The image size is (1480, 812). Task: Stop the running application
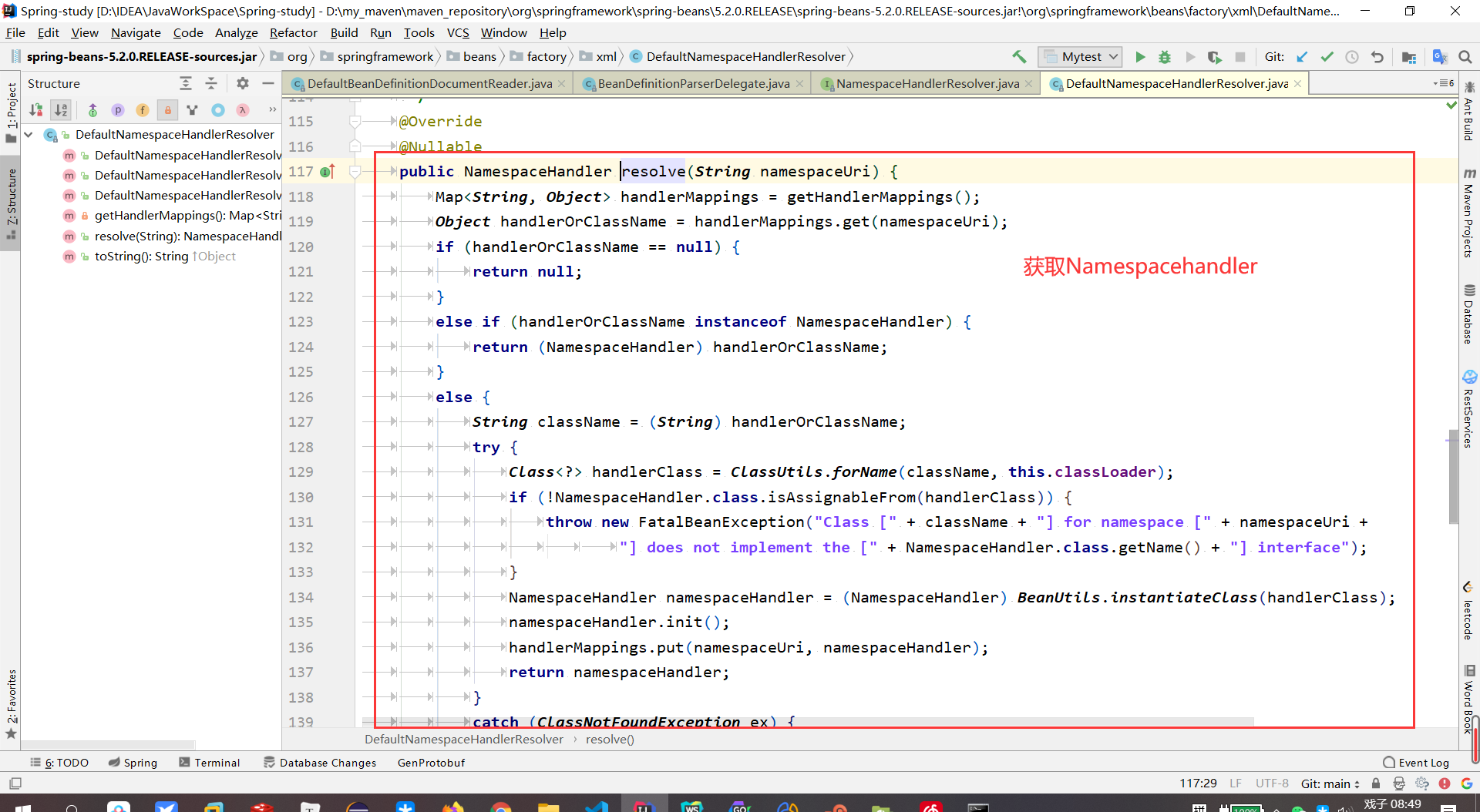(1240, 56)
